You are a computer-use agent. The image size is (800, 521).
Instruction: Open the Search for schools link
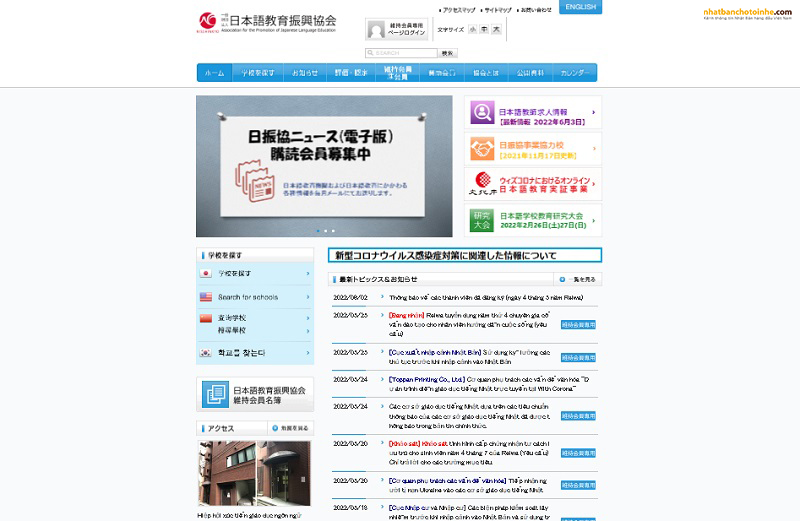tap(248, 297)
